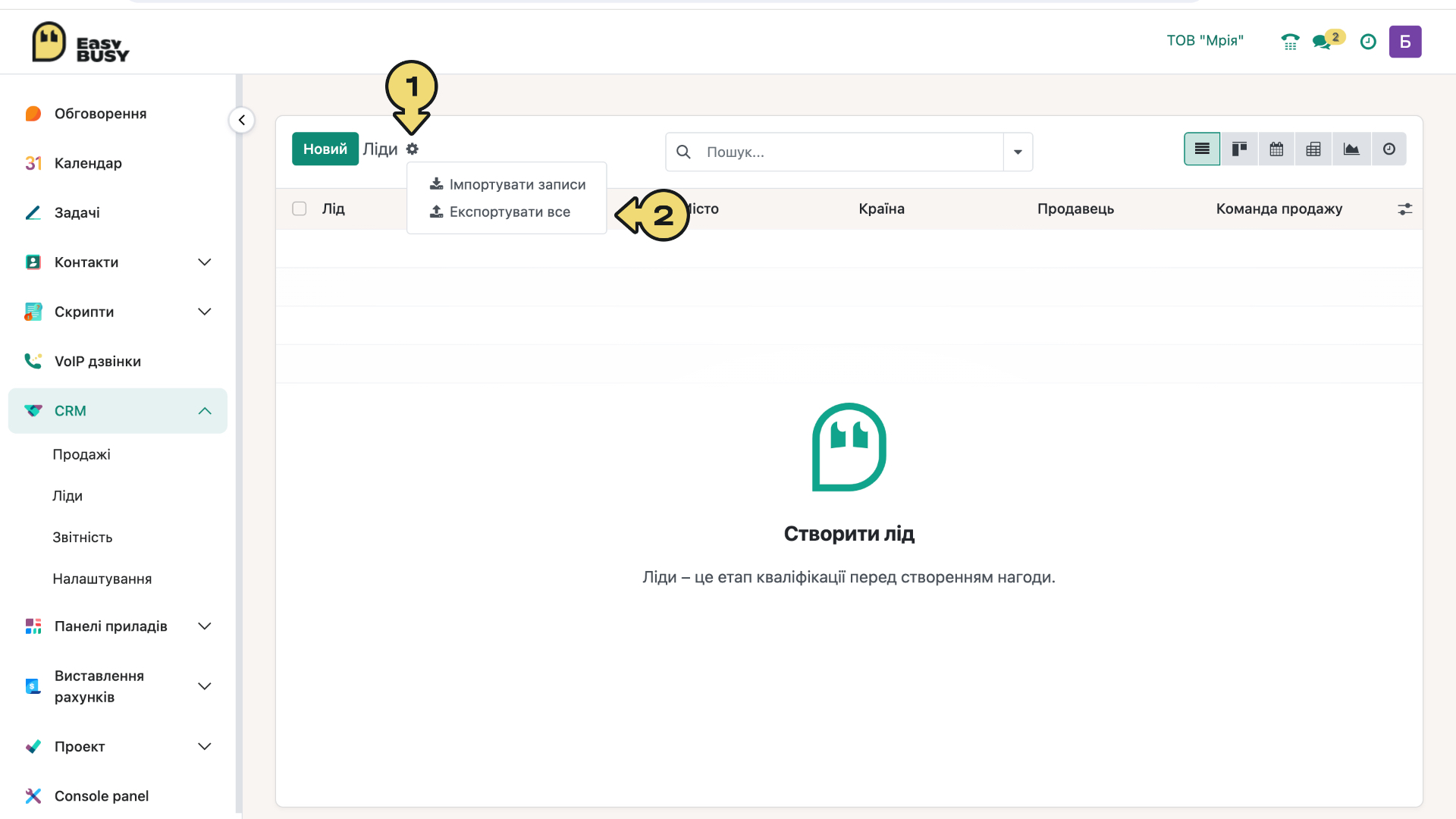Select all leads checkbox in header
The image size is (1456, 819).
(300, 209)
